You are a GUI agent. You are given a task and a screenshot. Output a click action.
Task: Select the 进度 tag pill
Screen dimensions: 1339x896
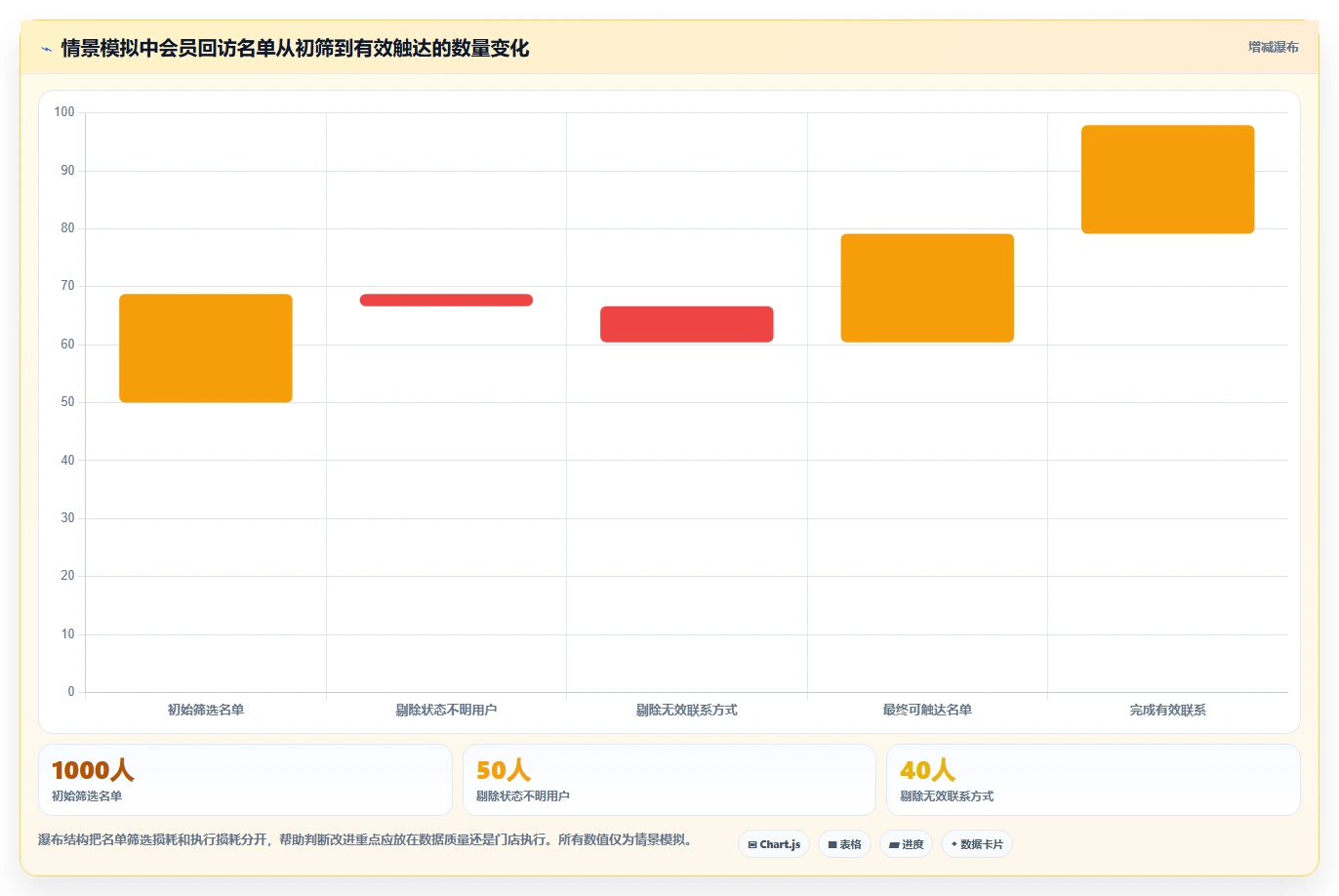(x=907, y=844)
